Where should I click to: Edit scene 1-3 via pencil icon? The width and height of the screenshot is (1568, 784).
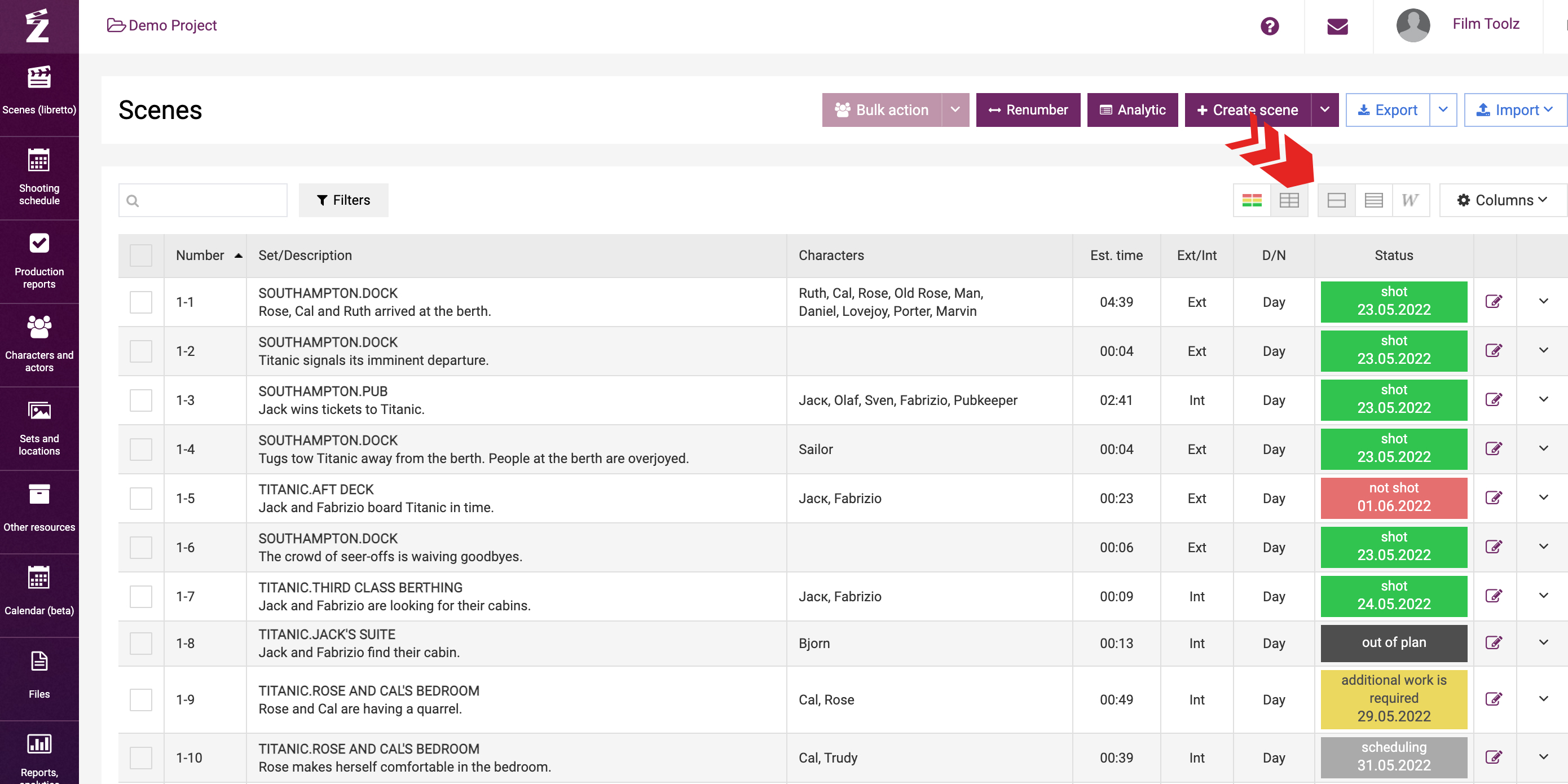pos(1494,400)
